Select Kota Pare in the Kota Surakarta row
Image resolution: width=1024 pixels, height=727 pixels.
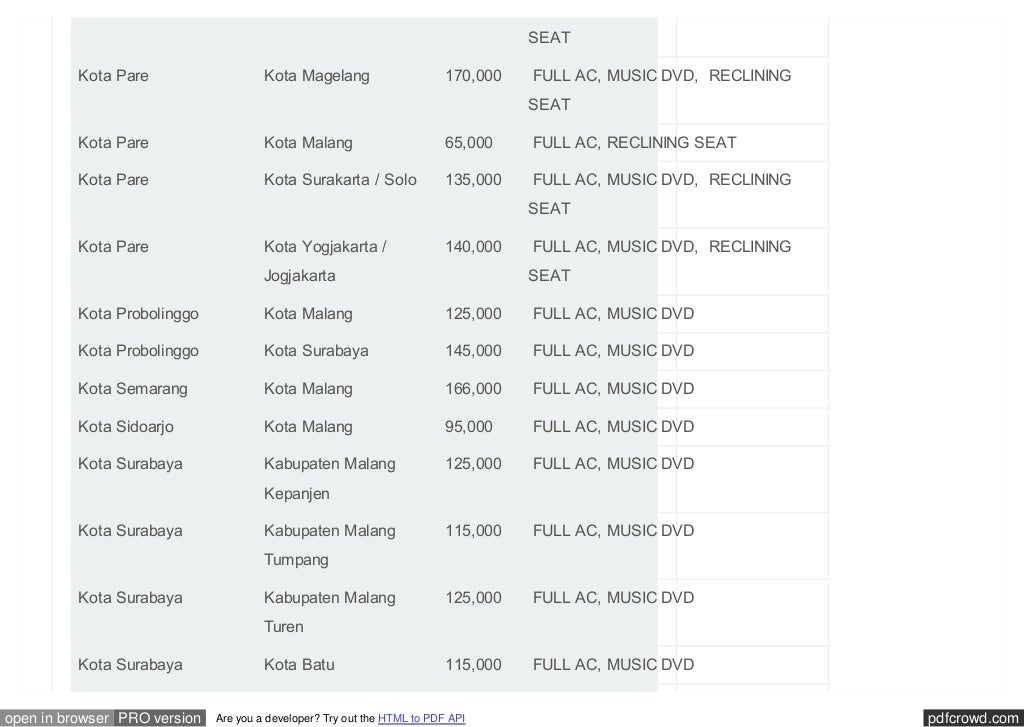pos(113,180)
